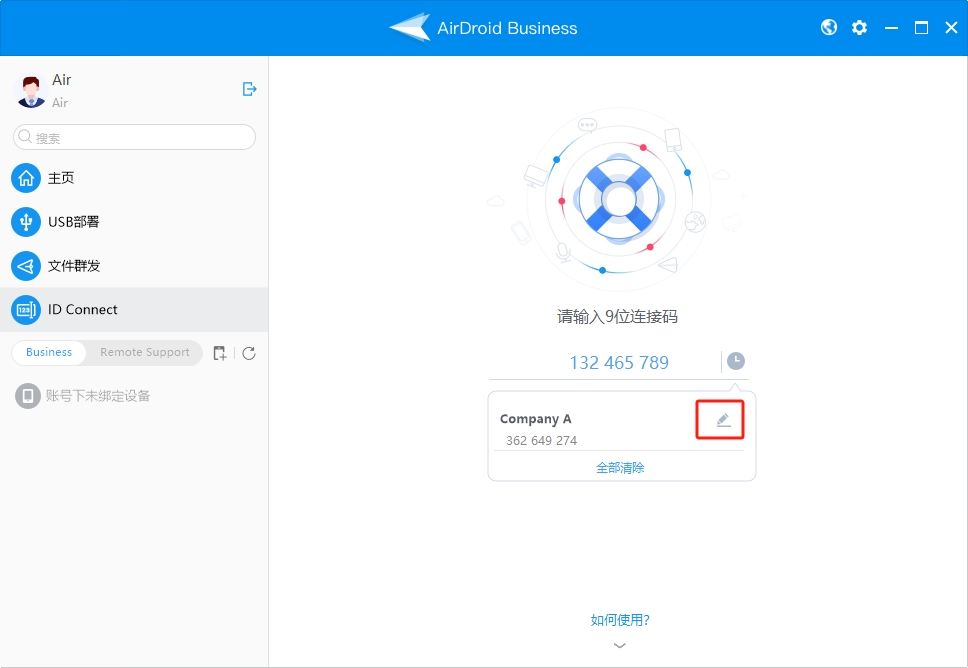The image size is (968, 668).
Task: Expand the chevron below 如何使用?
Action: tap(620, 645)
